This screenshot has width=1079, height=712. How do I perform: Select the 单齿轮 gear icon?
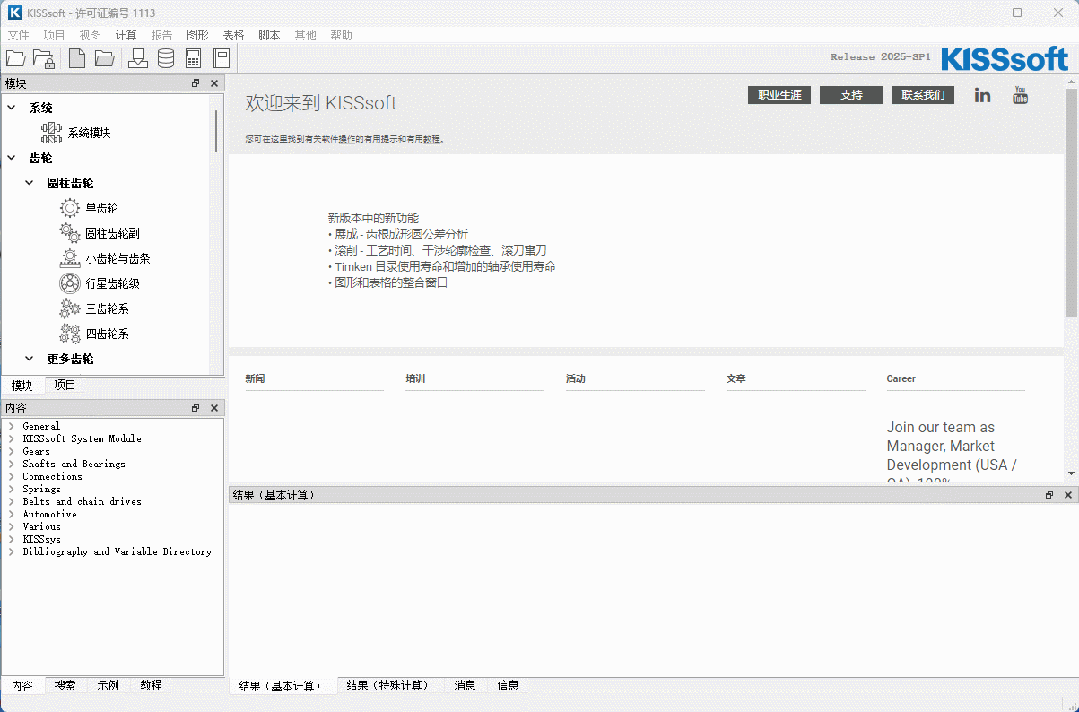pos(70,208)
